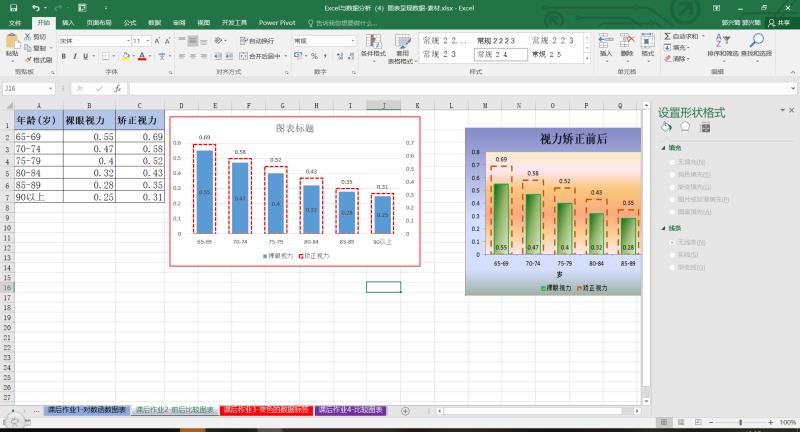Click the 清除 (Clear) button
Screen dimensions: 800x432
click(677, 59)
